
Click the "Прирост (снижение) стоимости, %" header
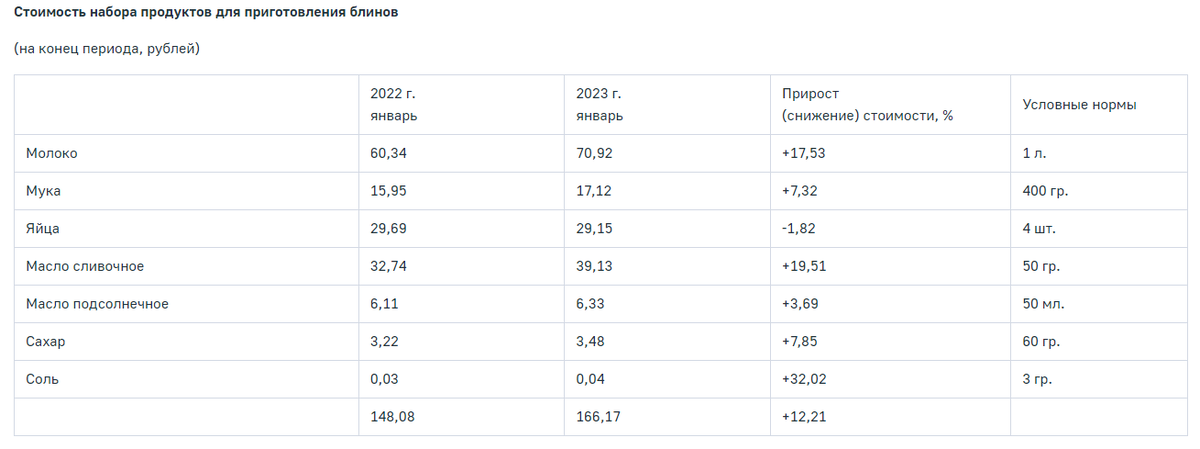click(867, 104)
